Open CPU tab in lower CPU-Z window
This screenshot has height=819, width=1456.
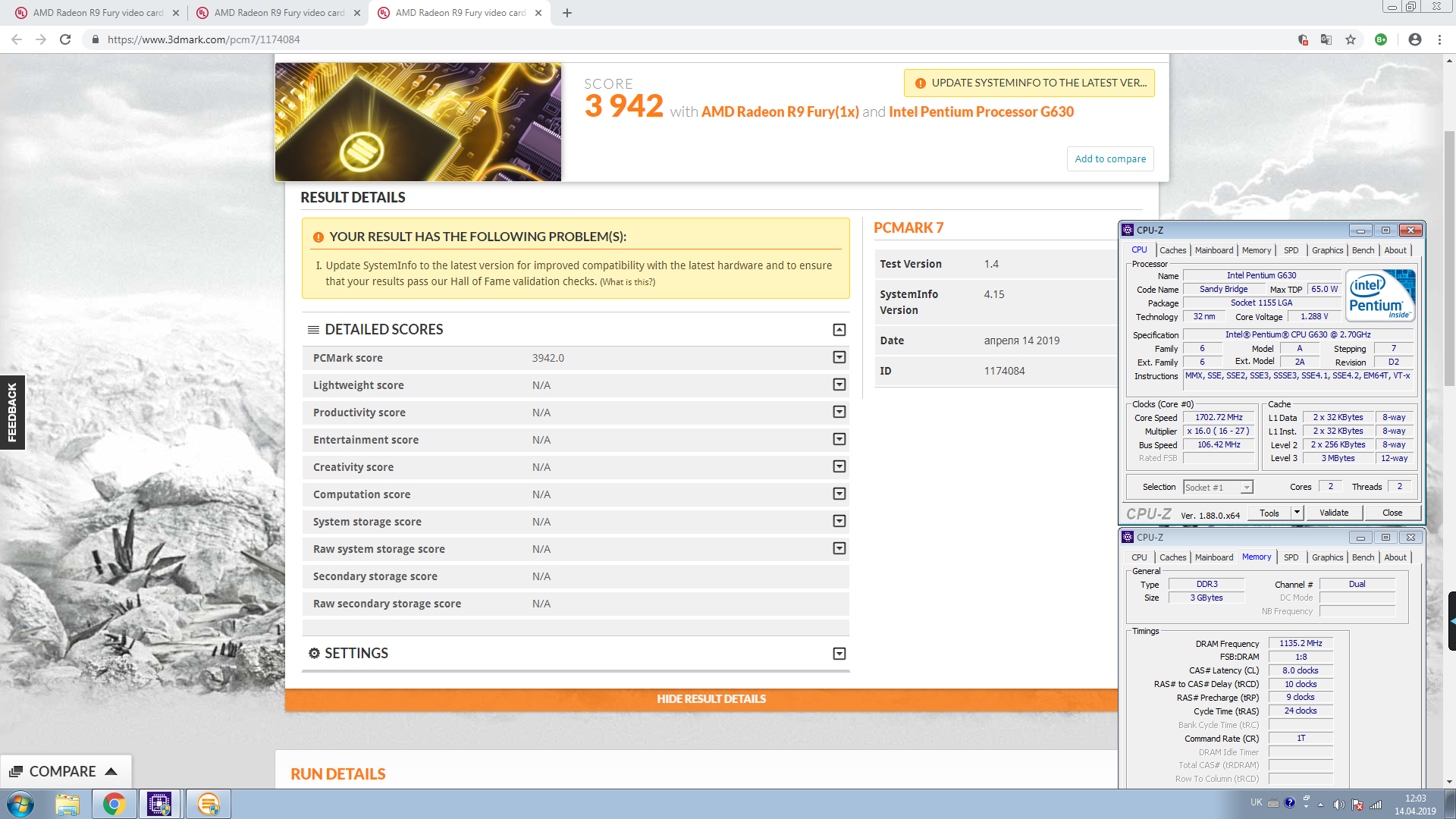tap(1139, 557)
